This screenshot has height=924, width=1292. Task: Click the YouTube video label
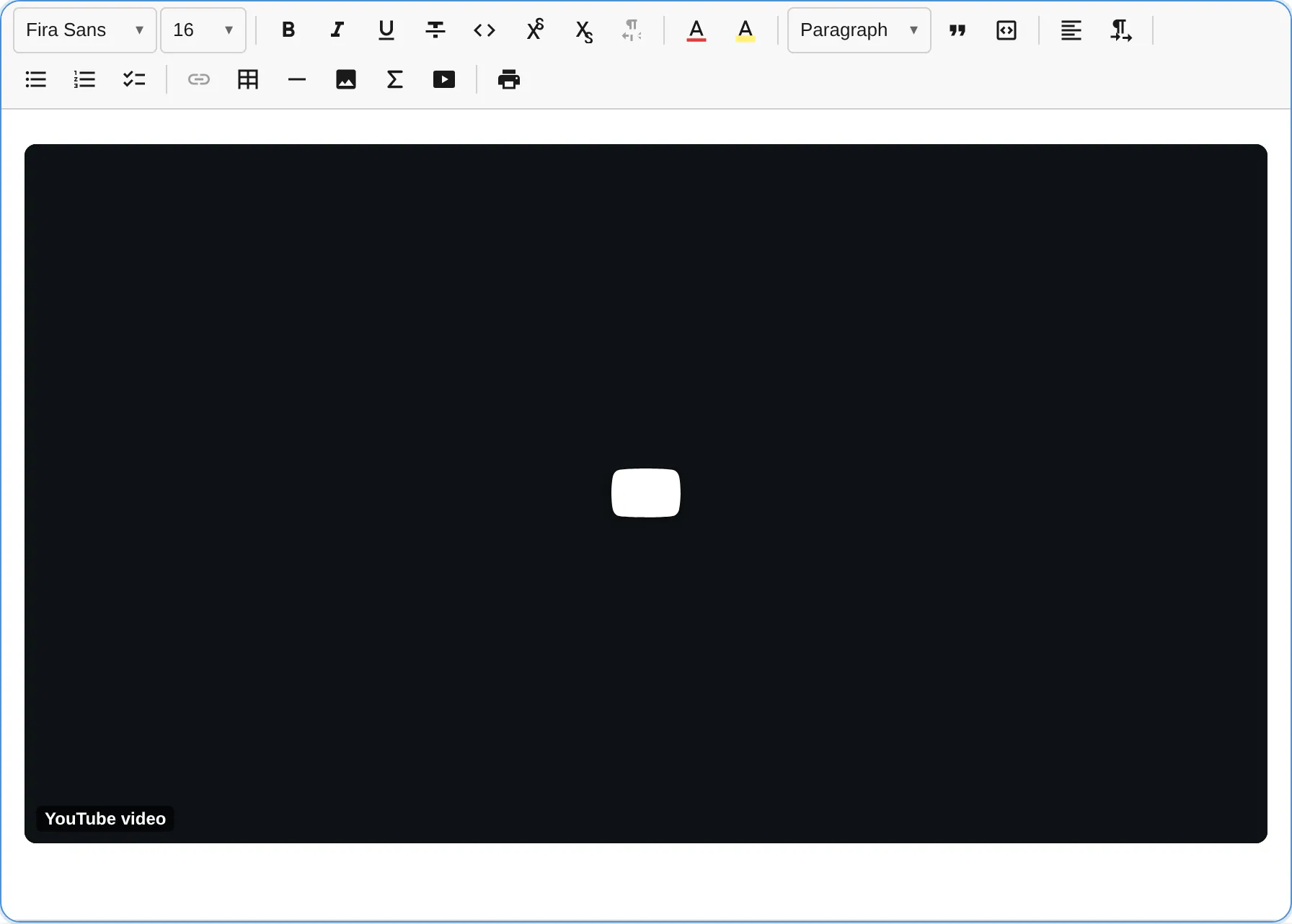[105, 819]
